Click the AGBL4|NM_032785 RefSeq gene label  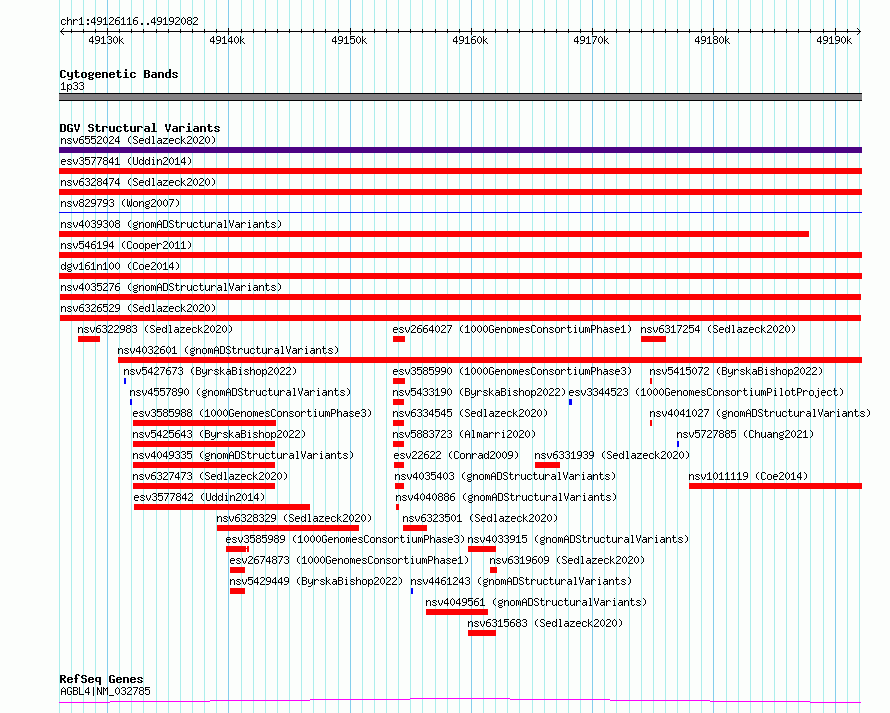tap(105, 691)
